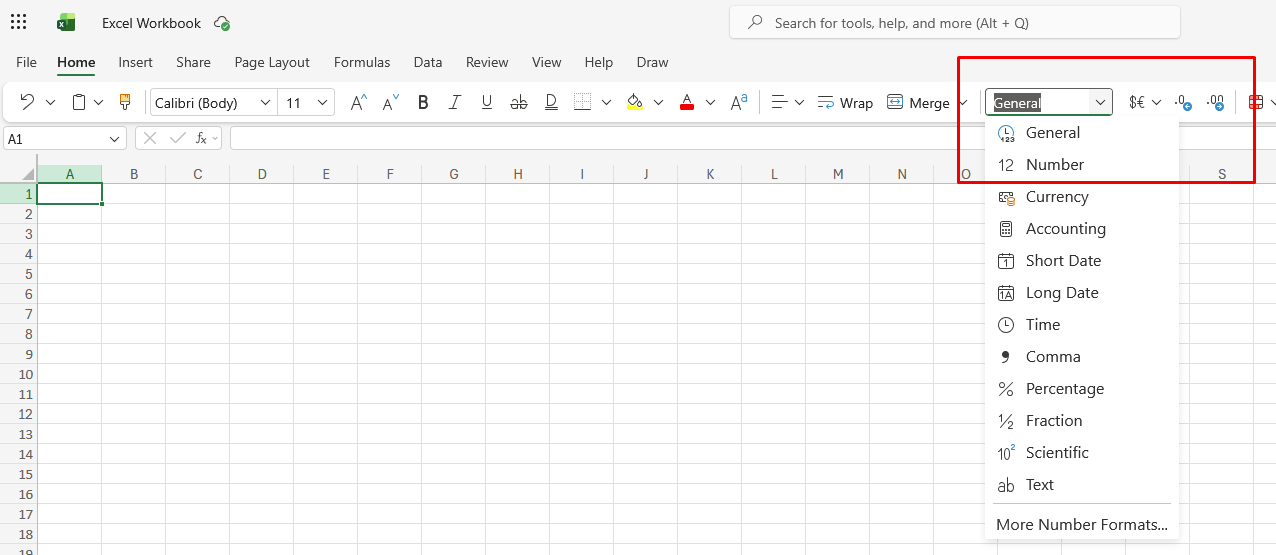The image size is (1276, 555).
Task: Switch to the Data tab
Action: 428,62
